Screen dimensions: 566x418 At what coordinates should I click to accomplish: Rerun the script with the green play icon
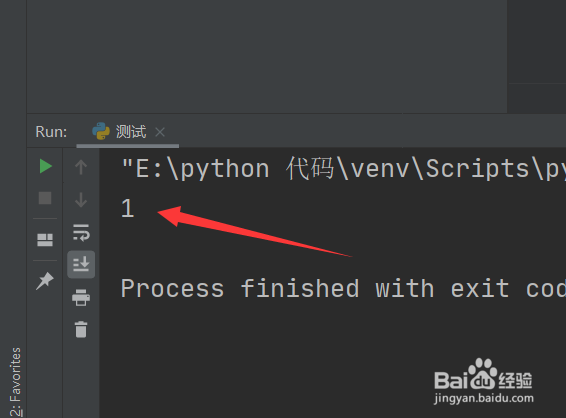[x=45, y=166]
